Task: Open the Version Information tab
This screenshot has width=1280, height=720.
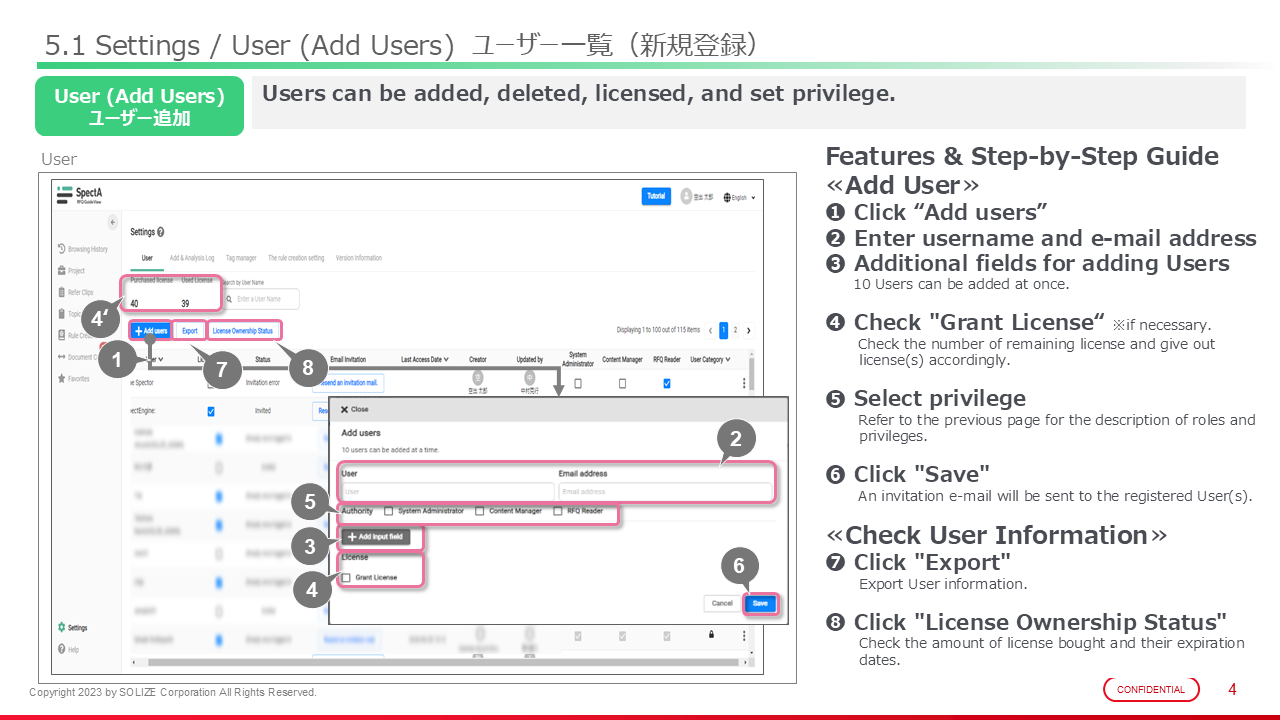Action: pyautogui.click(x=359, y=258)
